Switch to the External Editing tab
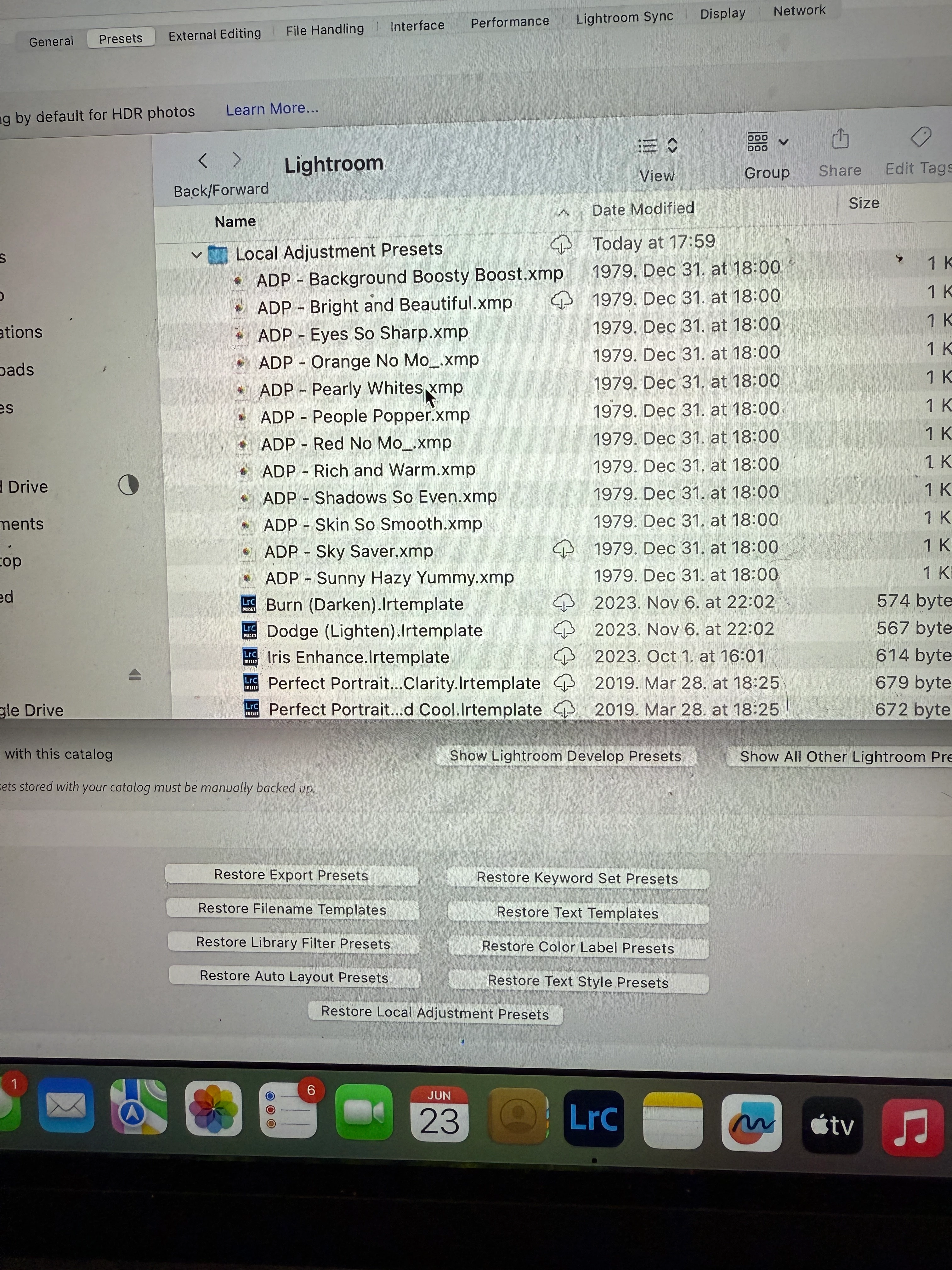This screenshot has height=1270, width=952. pos(215,34)
